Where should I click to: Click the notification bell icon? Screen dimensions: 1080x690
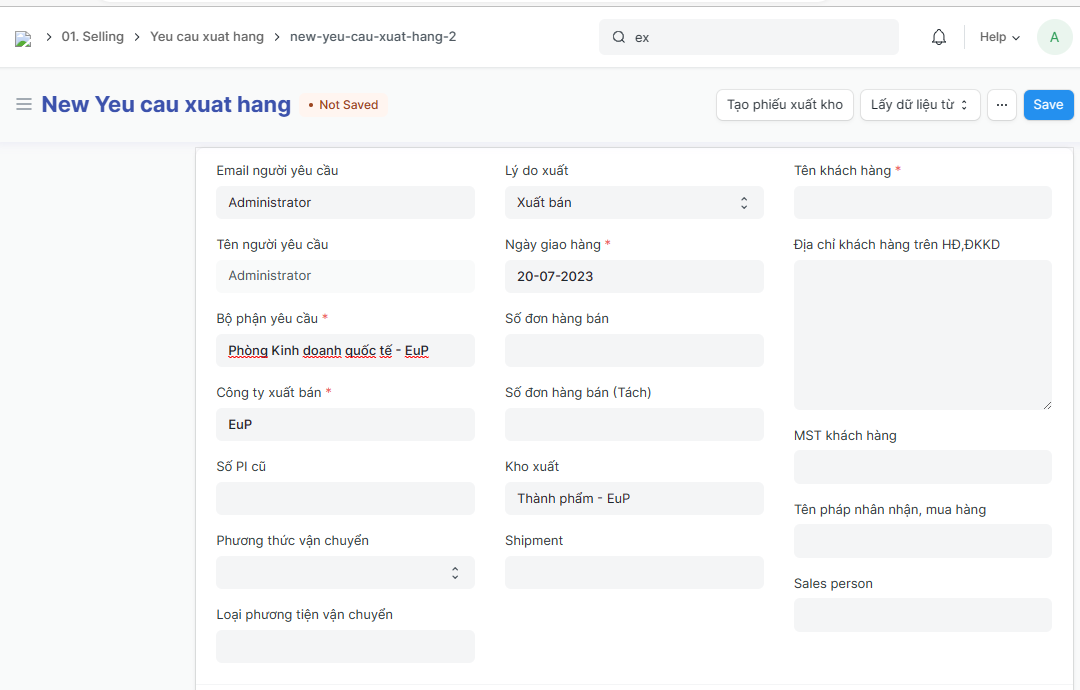pos(938,37)
